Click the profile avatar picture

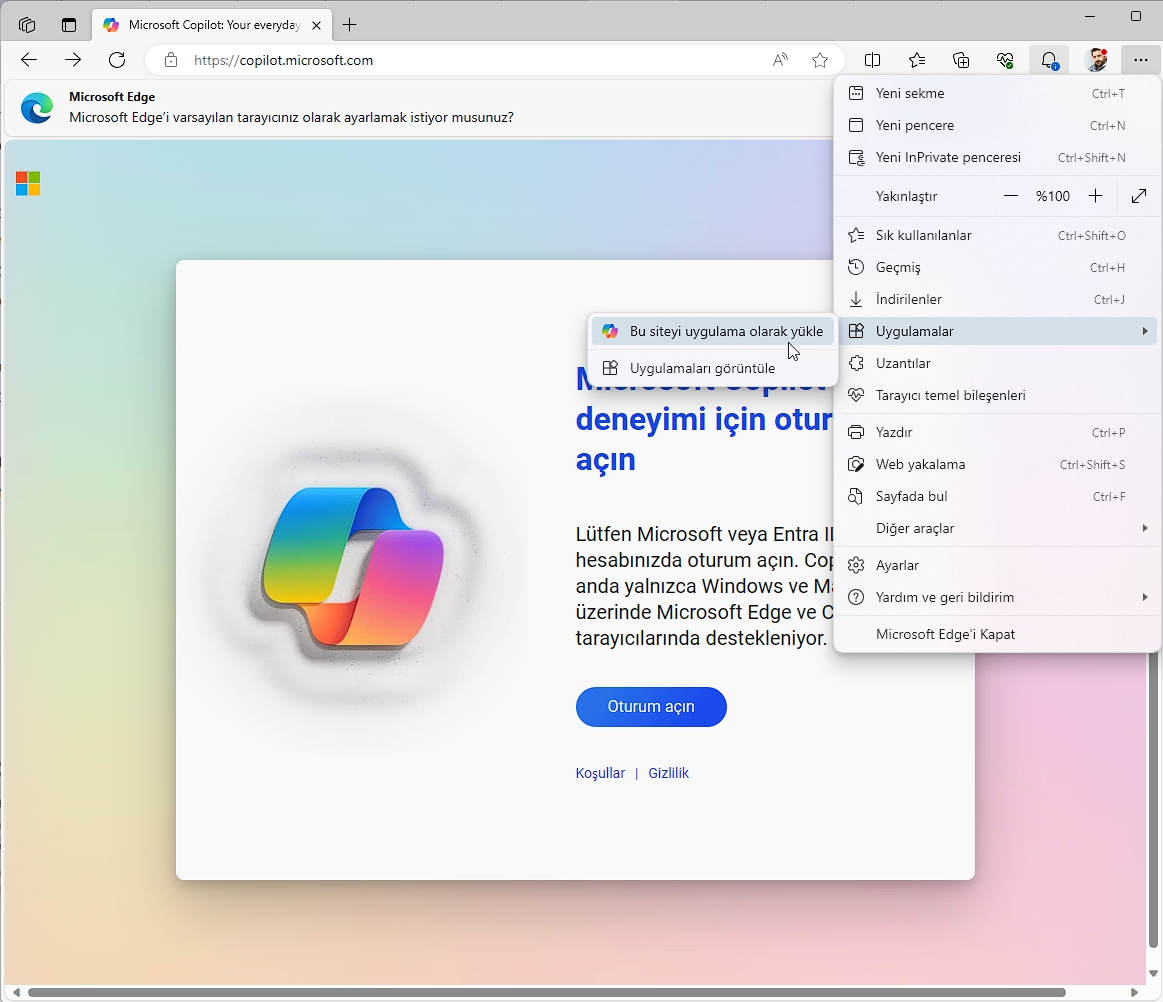(x=1097, y=60)
